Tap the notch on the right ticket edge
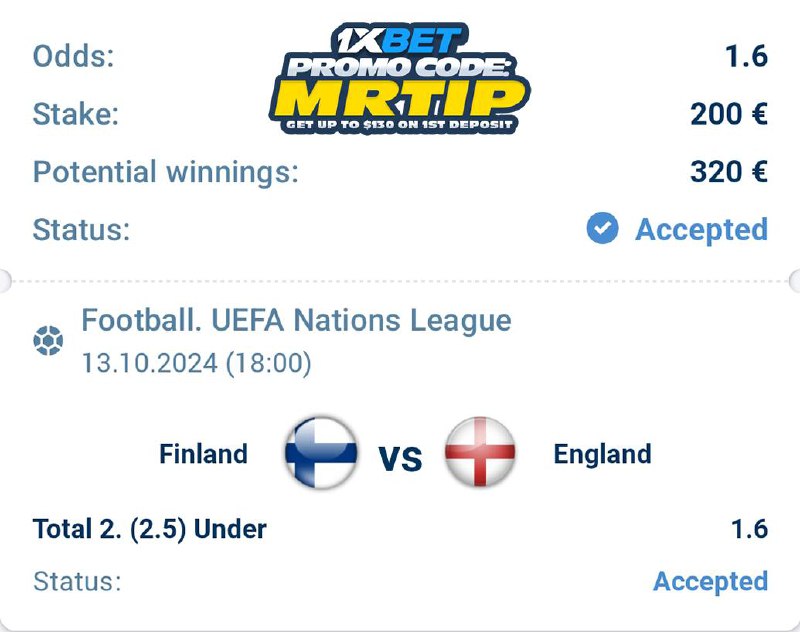This screenshot has width=800, height=632. pos(797,278)
